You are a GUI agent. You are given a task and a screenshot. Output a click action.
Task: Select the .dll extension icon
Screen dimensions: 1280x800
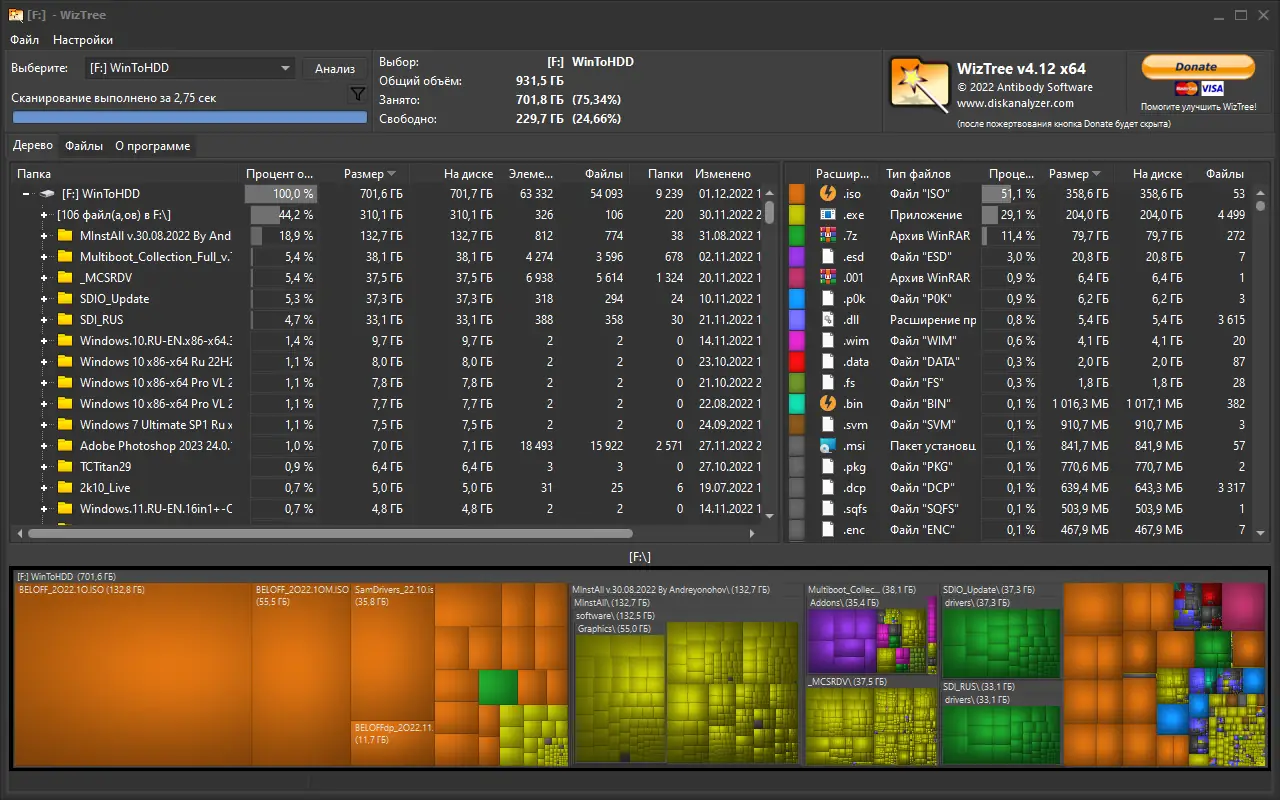point(827,320)
